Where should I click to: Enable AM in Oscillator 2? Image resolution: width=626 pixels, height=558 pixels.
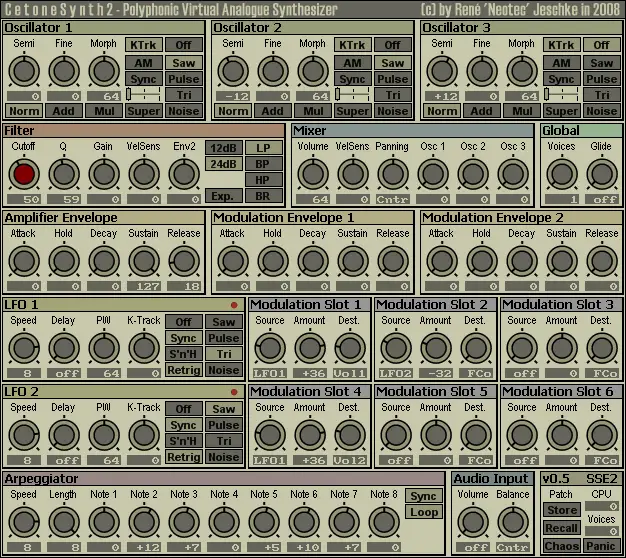pyautogui.click(x=353, y=63)
